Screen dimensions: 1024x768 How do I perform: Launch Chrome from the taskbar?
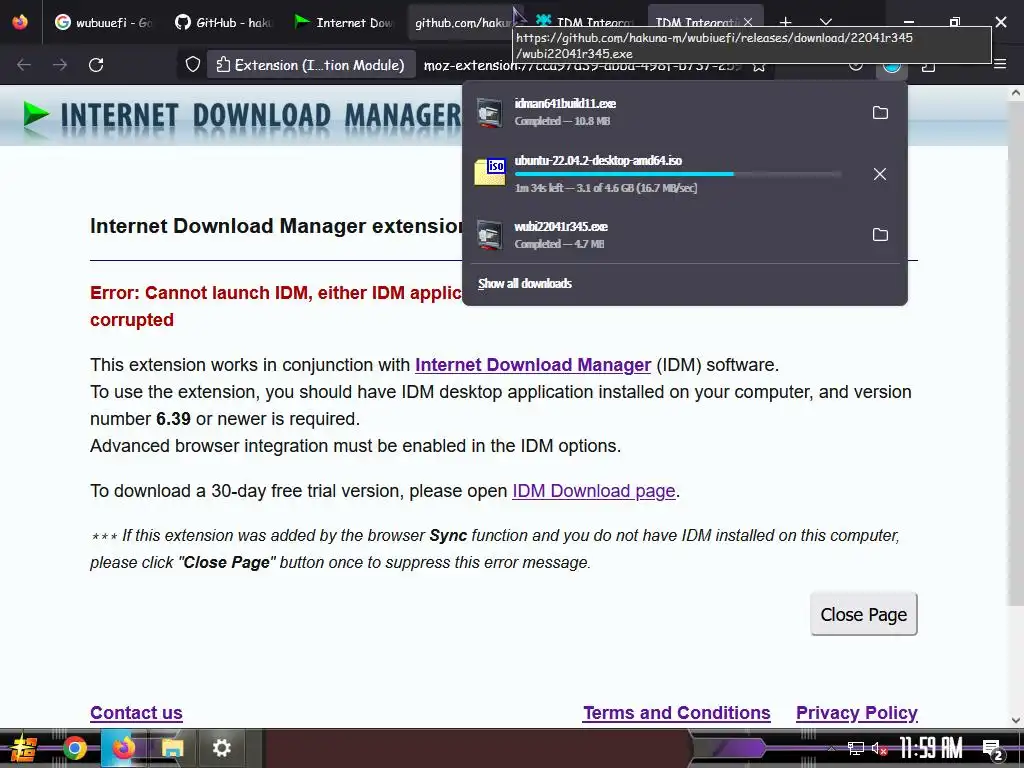74,748
